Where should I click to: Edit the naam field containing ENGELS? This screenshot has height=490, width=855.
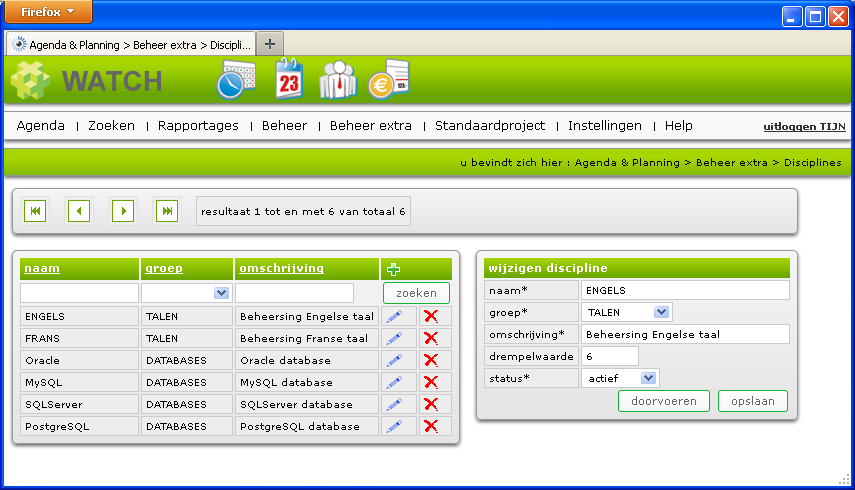(x=685, y=290)
